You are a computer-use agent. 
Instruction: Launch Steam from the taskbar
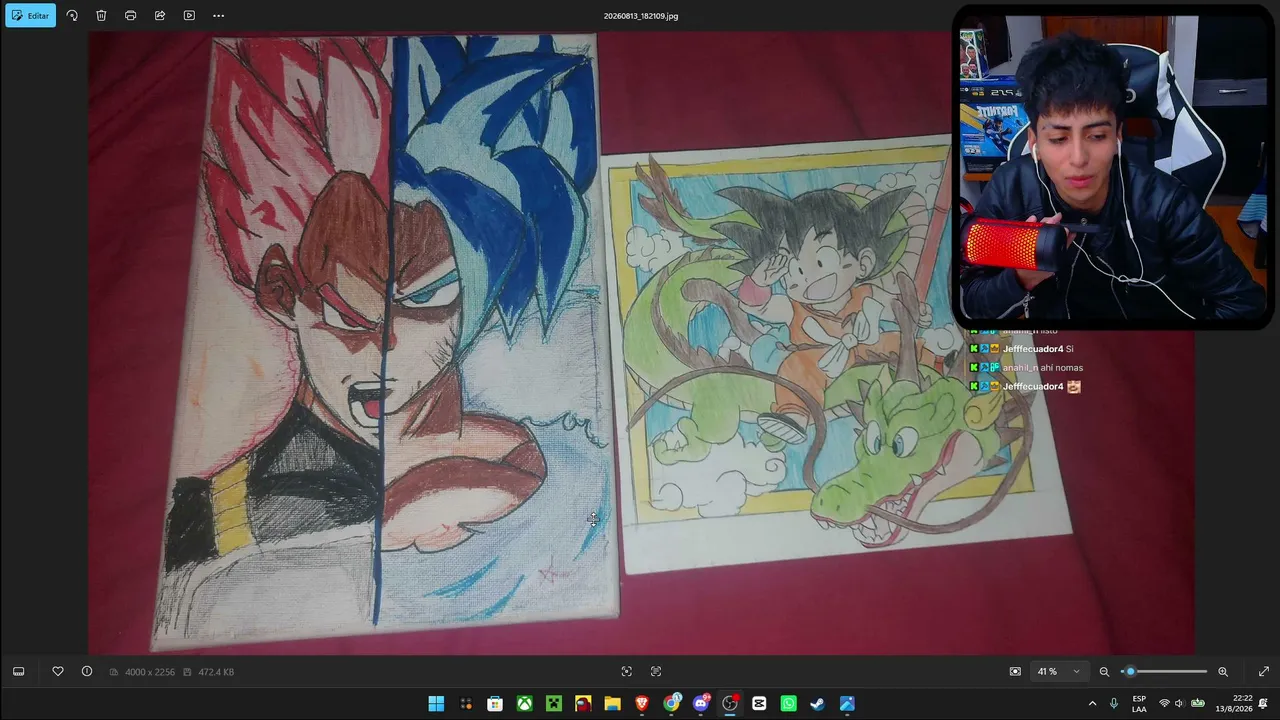point(818,704)
